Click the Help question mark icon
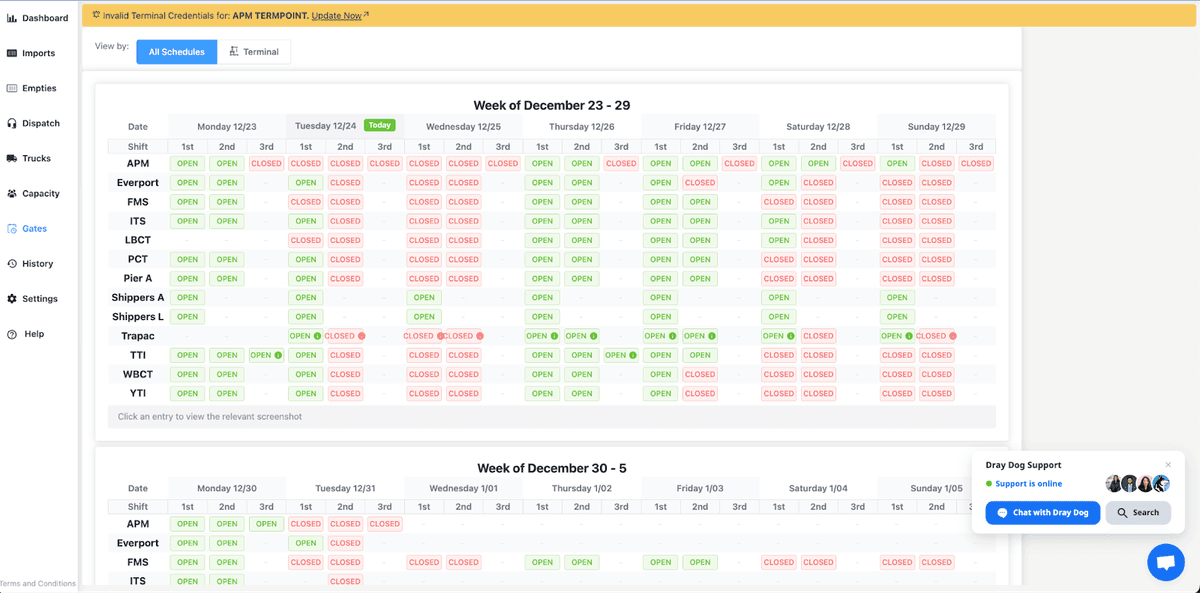The width and height of the screenshot is (1200, 593). (x=12, y=334)
